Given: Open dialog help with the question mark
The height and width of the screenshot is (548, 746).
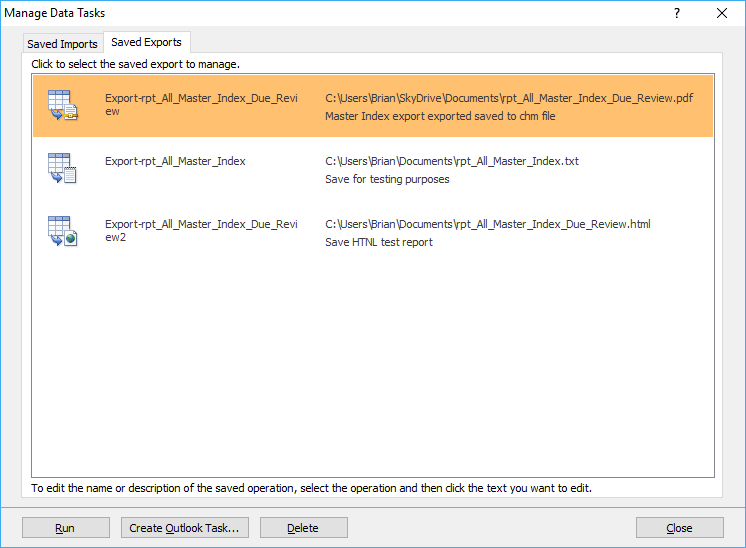Looking at the screenshot, I should (677, 13).
